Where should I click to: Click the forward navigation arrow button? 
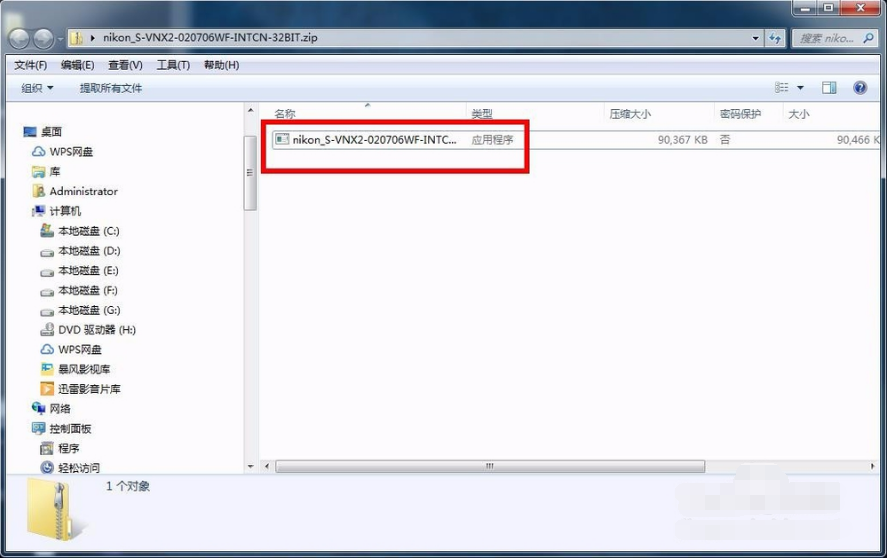(44, 38)
